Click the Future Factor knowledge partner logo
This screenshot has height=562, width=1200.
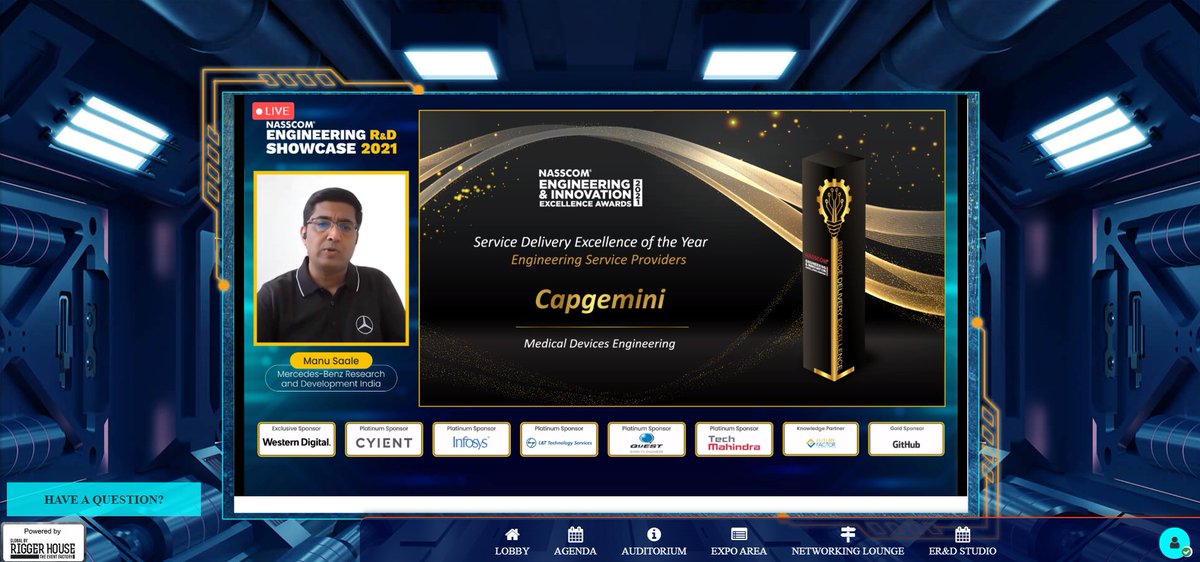pyautogui.click(x=822, y=439)
